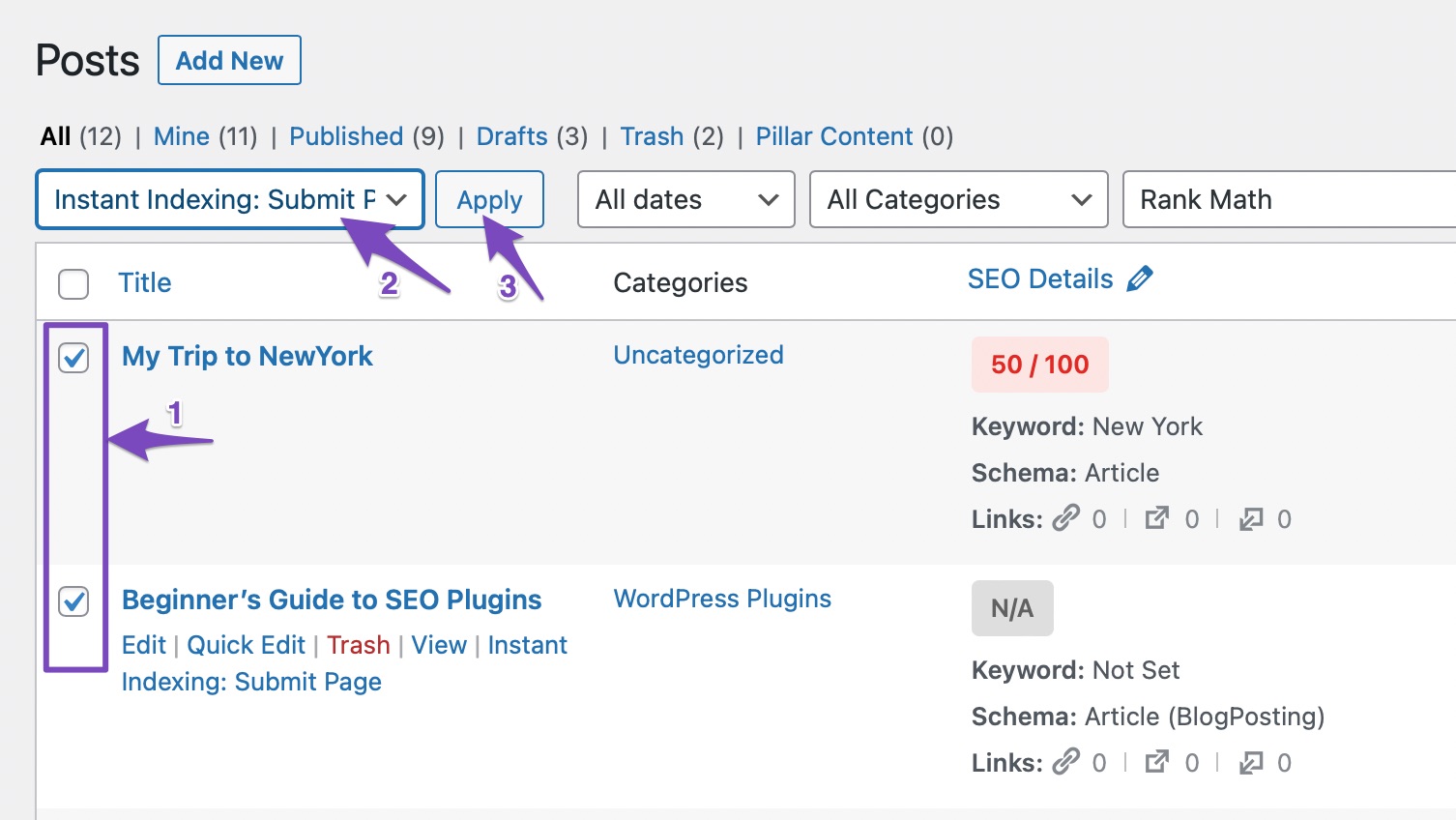This screenshot has width=1456, height=820.
Task: Check the select-all posts checkbox
Action: coord(73,283)
